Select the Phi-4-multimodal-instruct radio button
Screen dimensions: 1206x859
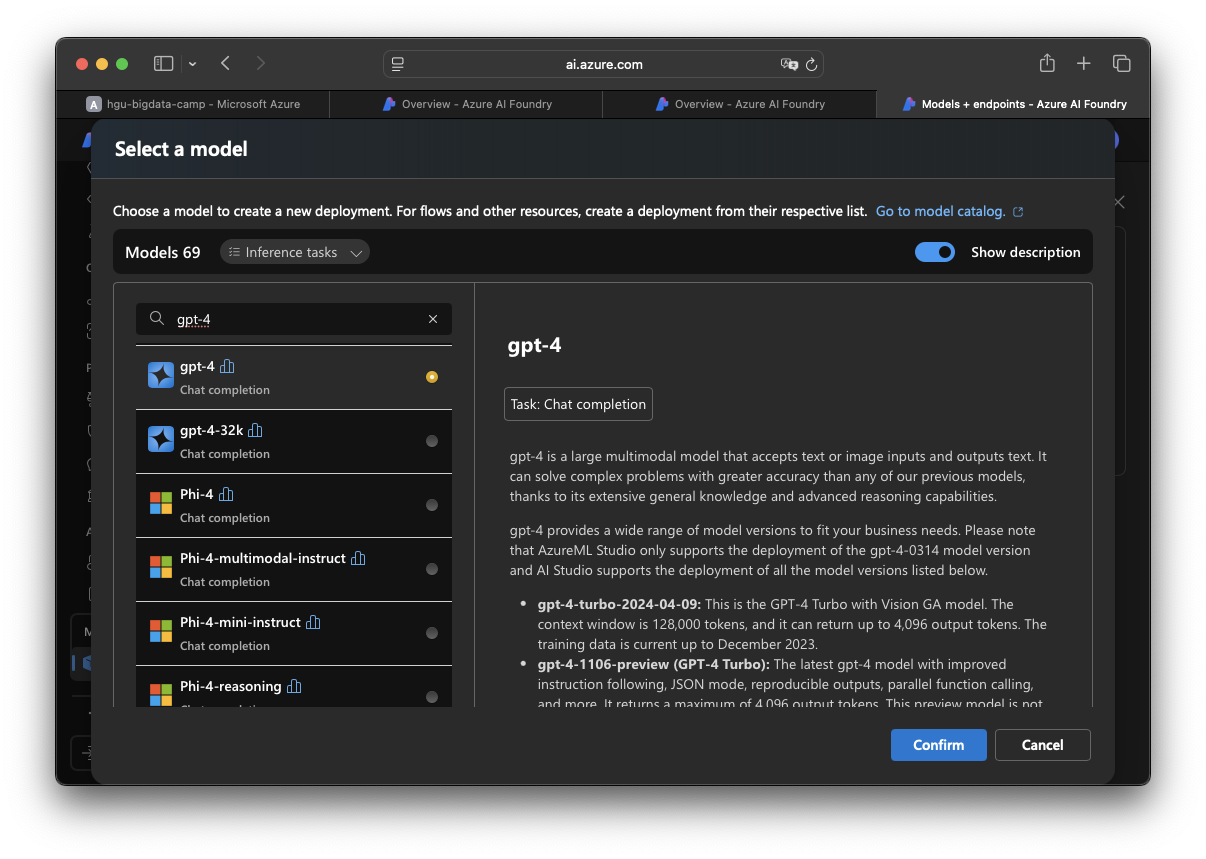pyautogui.click(x=432, y=569)
